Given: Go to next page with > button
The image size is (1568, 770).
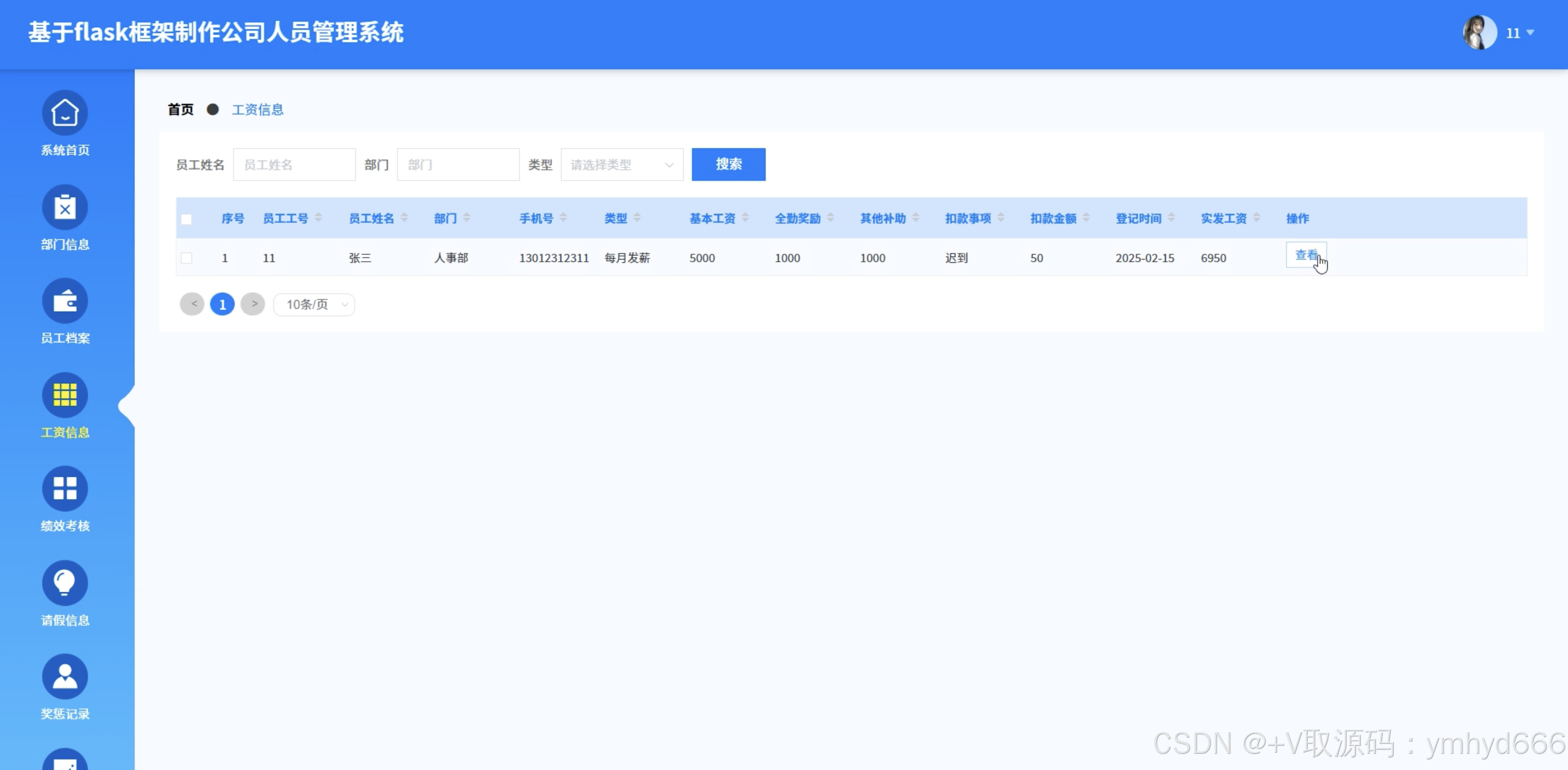Looking at the screenshot, I should click(x=252, y=304).
